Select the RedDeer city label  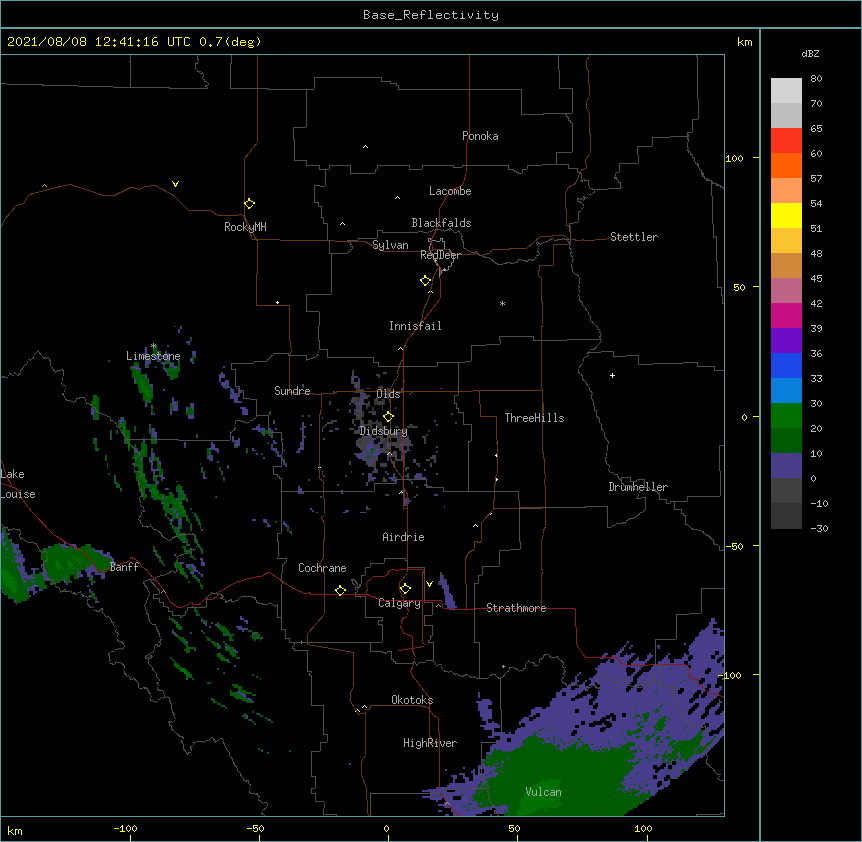[x=440, y=255]
